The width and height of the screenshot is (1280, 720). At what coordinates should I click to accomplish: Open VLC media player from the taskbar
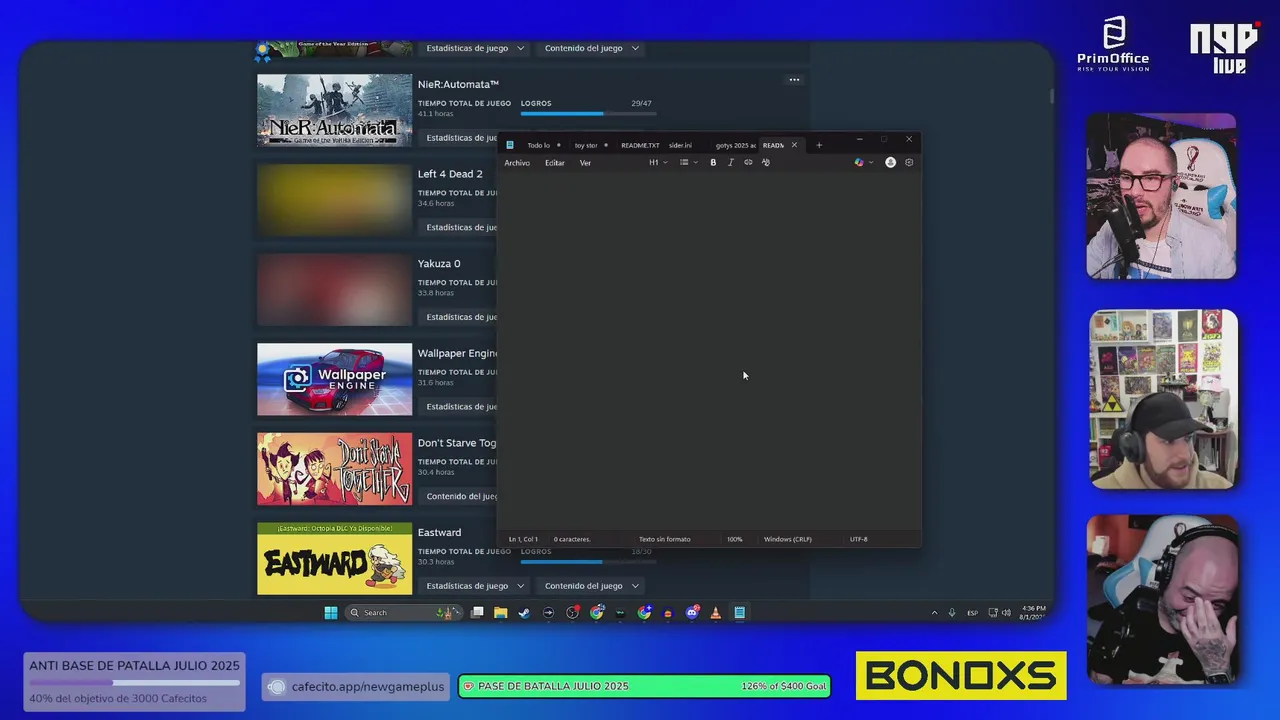tap(715, 613)
